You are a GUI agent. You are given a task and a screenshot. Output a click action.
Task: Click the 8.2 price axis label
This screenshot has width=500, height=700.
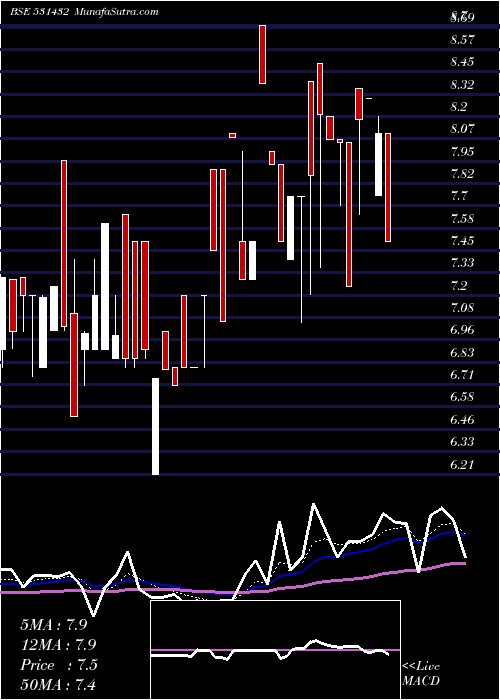tap(459, 107)
